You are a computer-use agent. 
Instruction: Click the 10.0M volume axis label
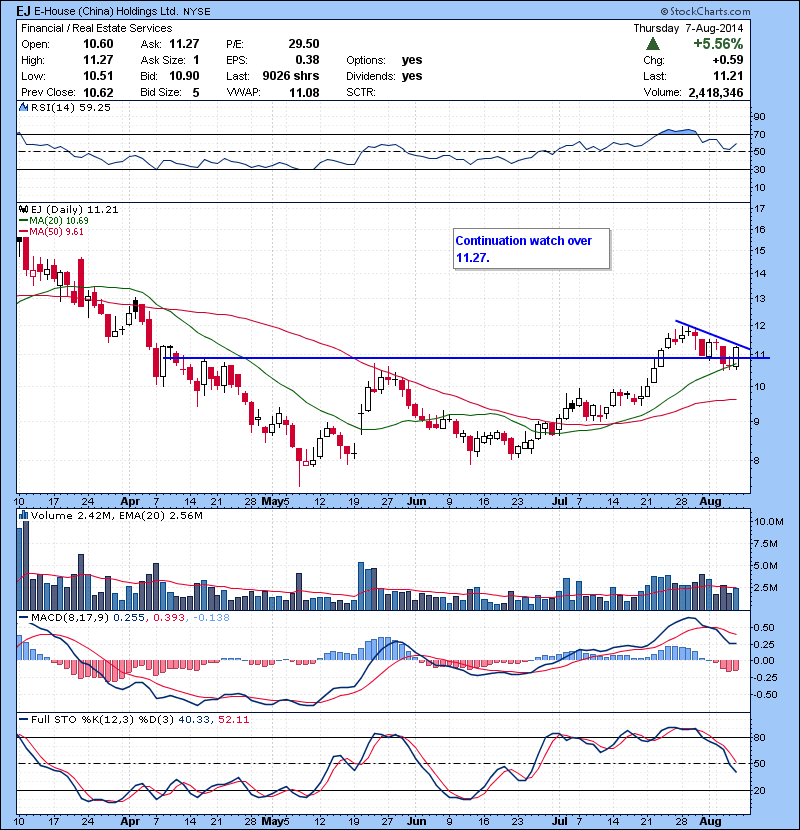pos(769,521)
